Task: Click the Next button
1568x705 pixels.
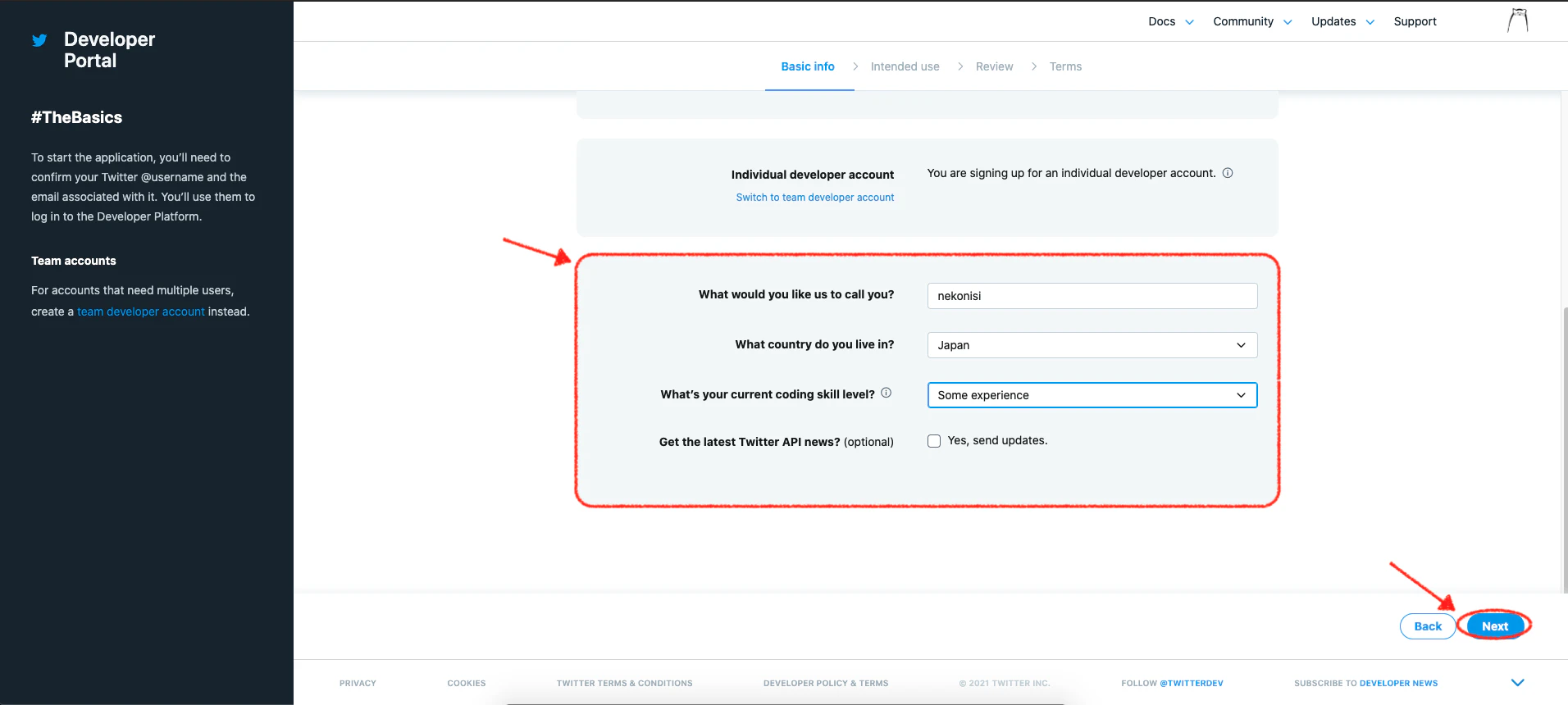Action: (x=1495, y=626)
